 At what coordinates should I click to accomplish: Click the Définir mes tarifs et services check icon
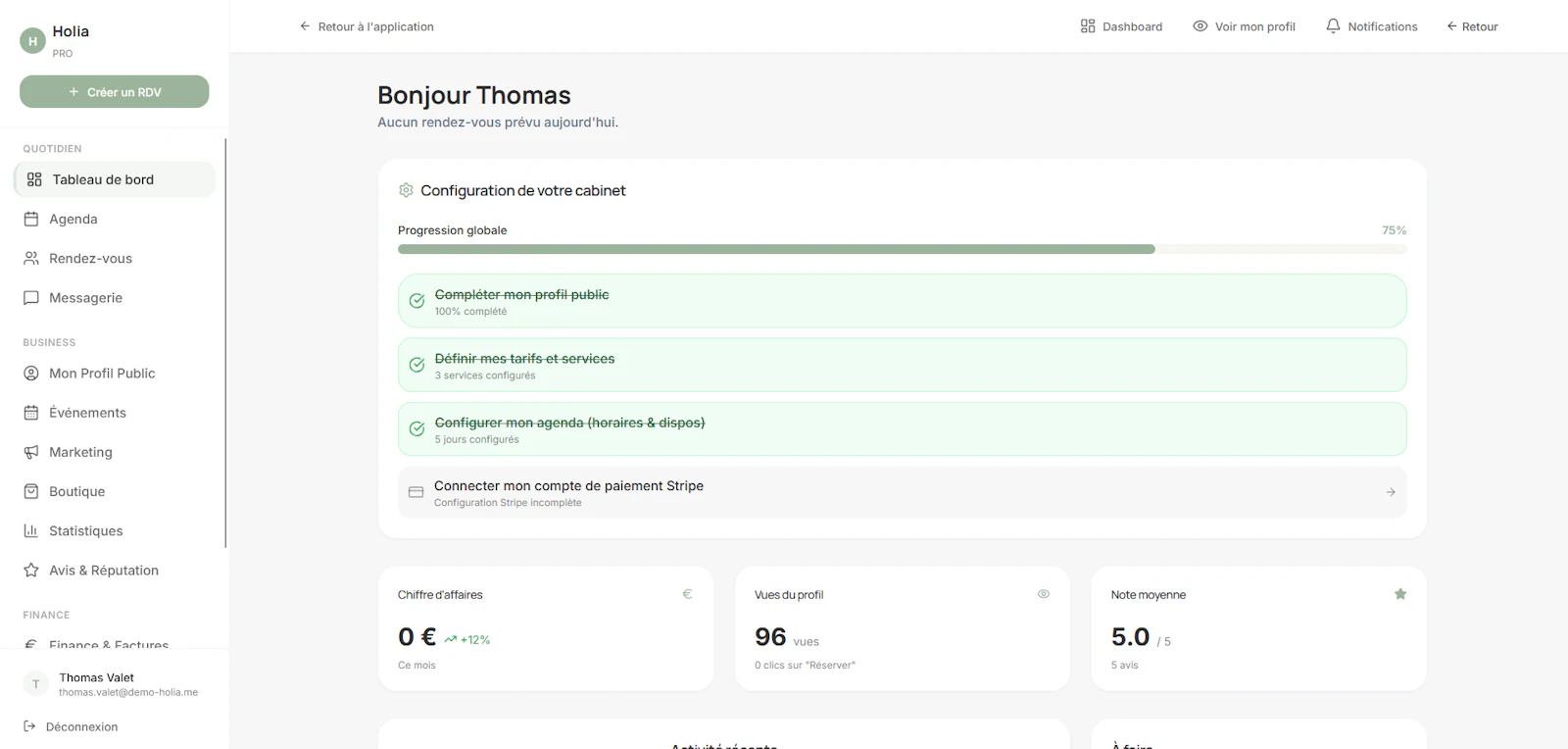(416, 365)
